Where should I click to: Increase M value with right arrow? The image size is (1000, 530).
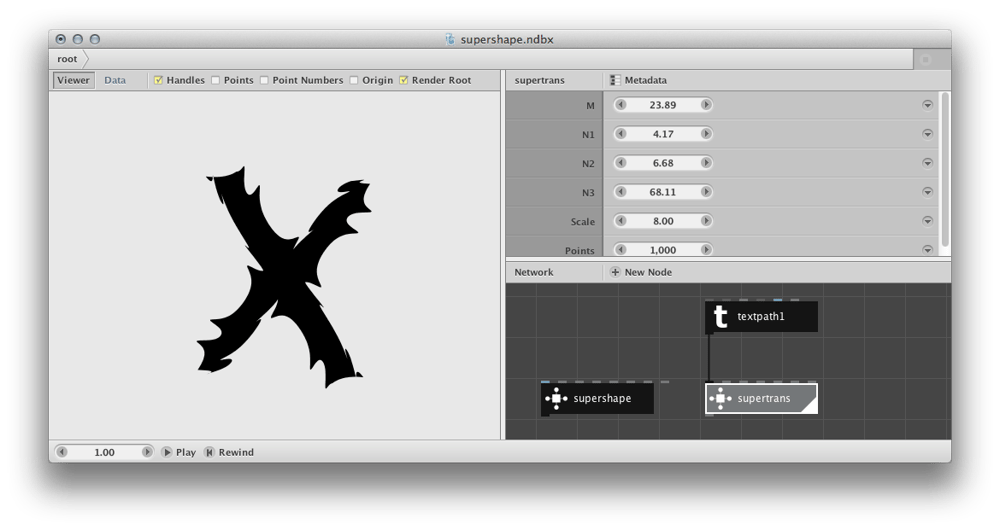coord(706,105)
